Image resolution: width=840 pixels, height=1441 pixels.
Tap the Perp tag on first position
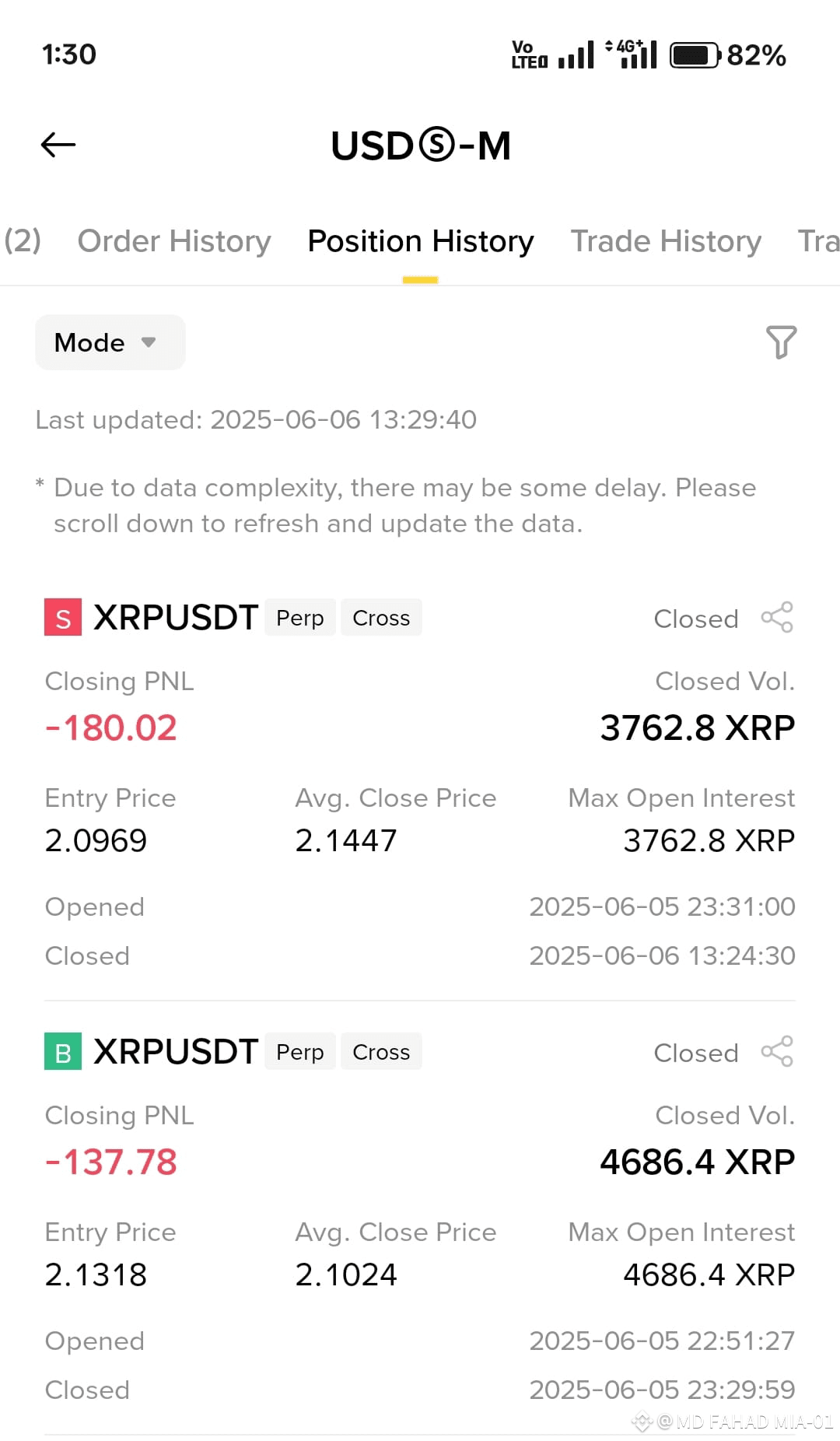[x=300, y=618]
